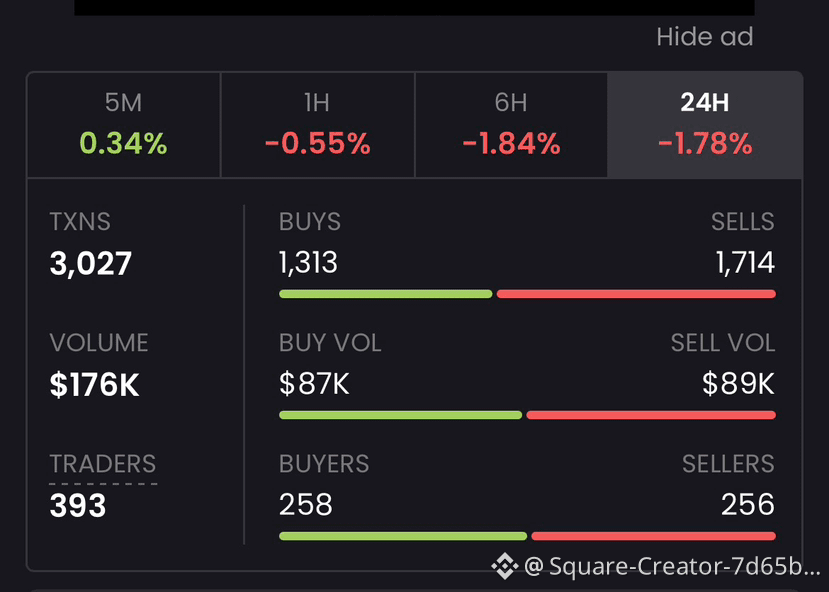
Task: Click the green buyers bar
Action: [x=403, y=536]
